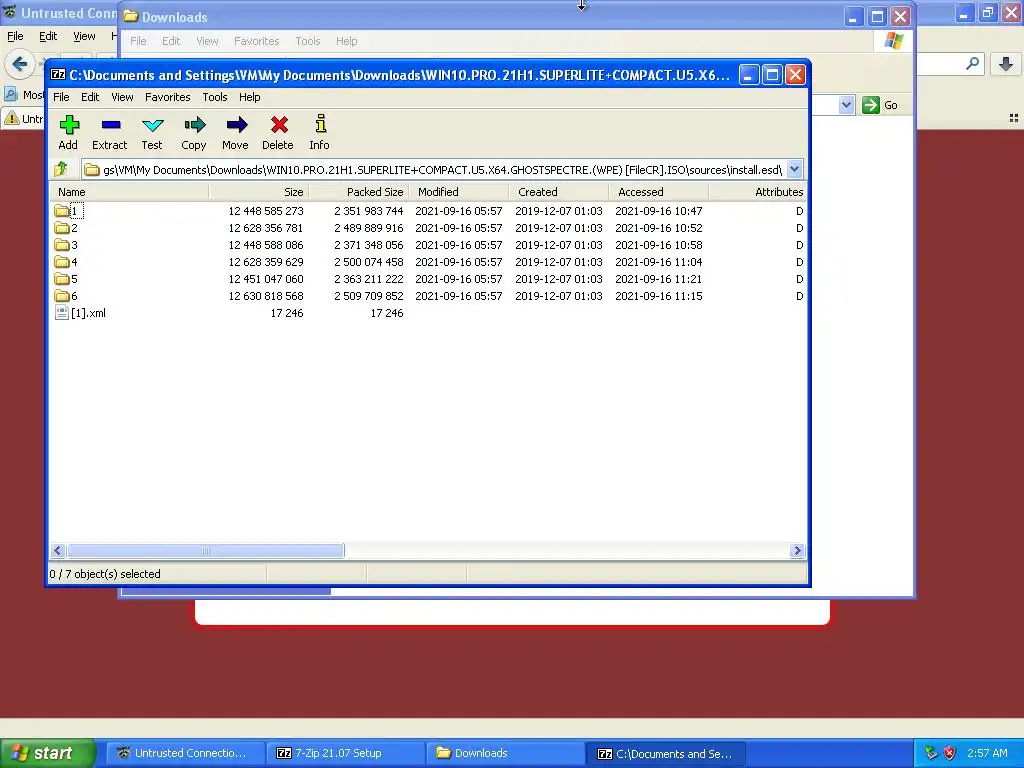1024x768 pixels.
Task: Open the 7-Zip Tools menu
Action: tap(215, 97)
